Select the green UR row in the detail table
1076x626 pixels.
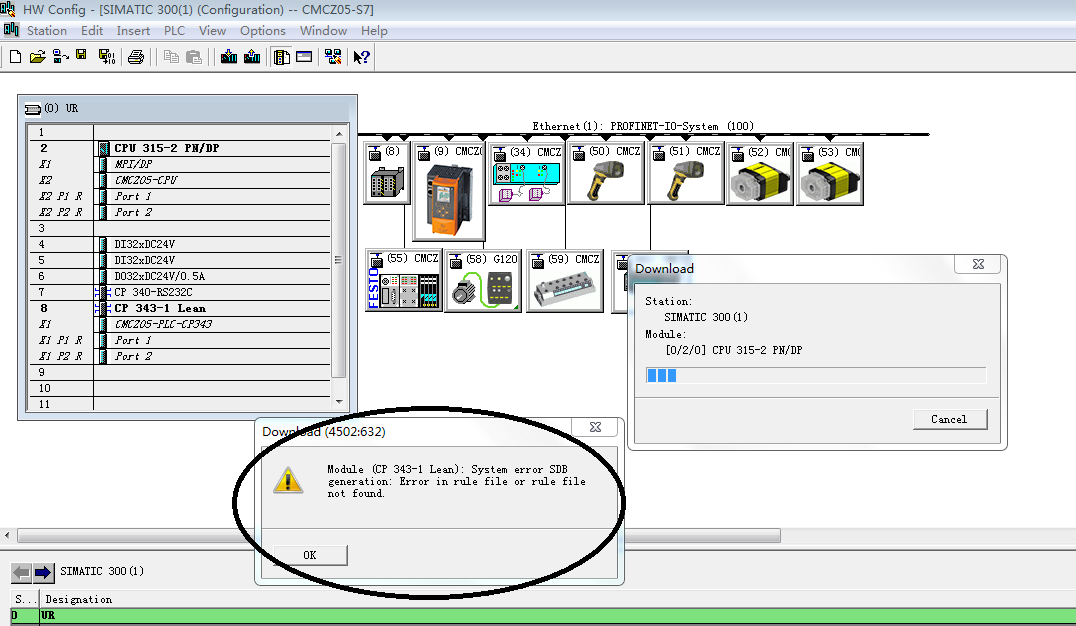(543, 616)
